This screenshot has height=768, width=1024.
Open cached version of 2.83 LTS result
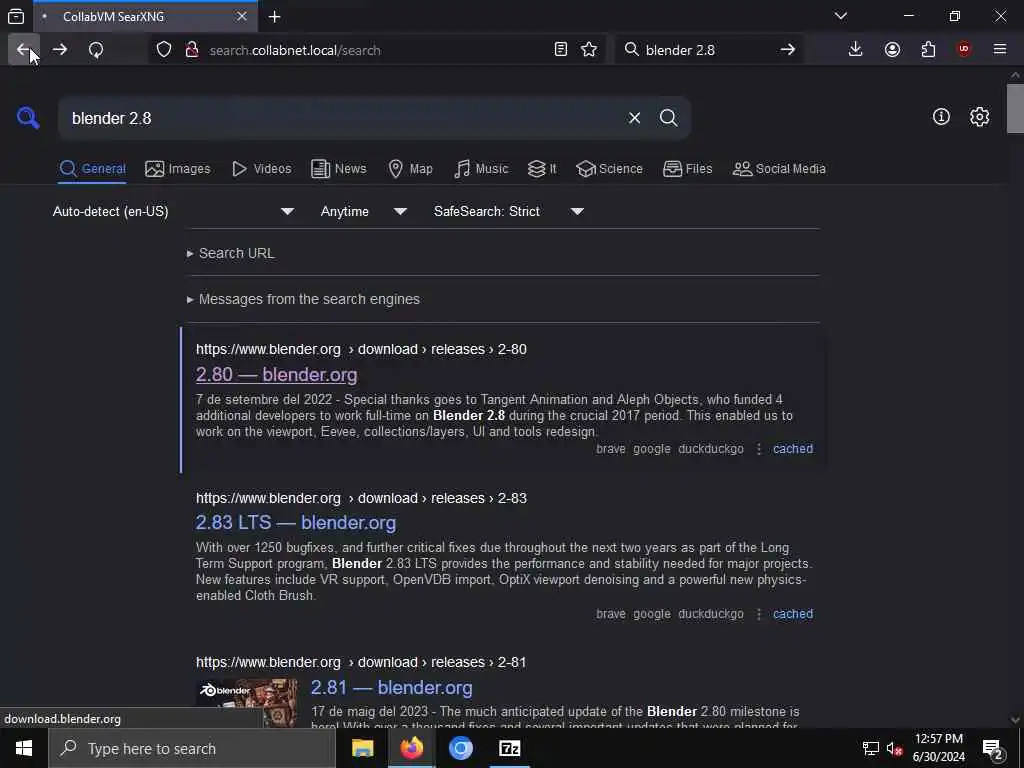point(793,615)
